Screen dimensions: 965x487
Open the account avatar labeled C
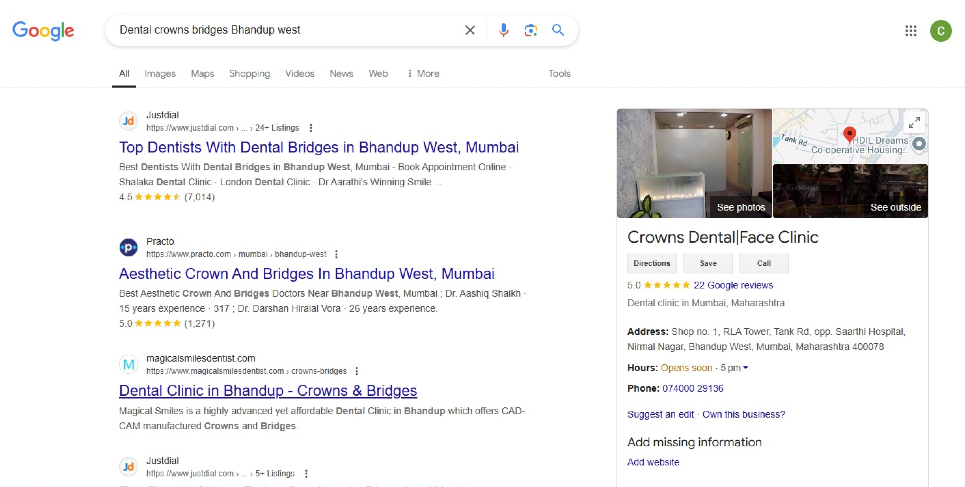[x=940, y=30]
